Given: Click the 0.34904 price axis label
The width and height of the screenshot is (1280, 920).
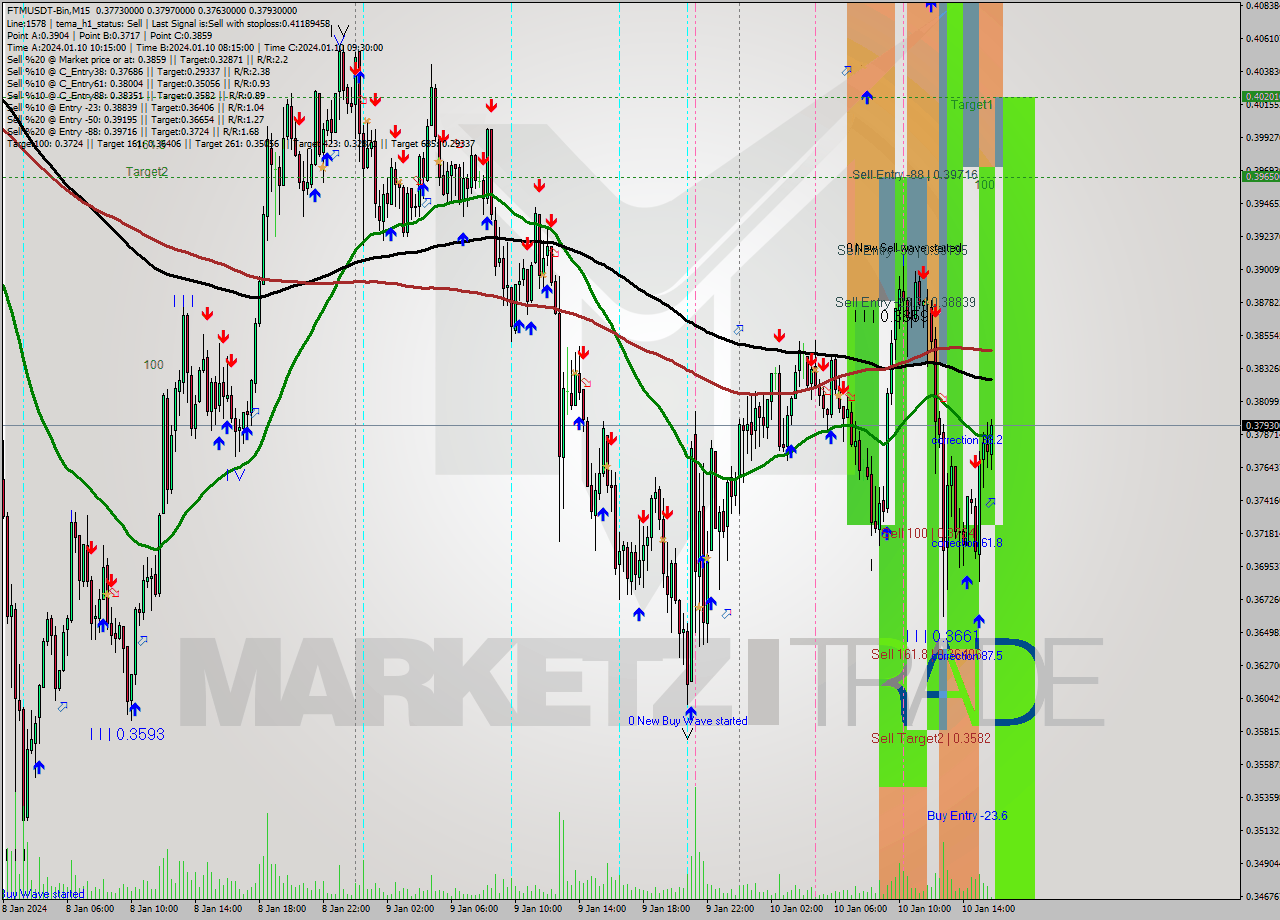Looking at the screenshot, I should [1262, 863].
